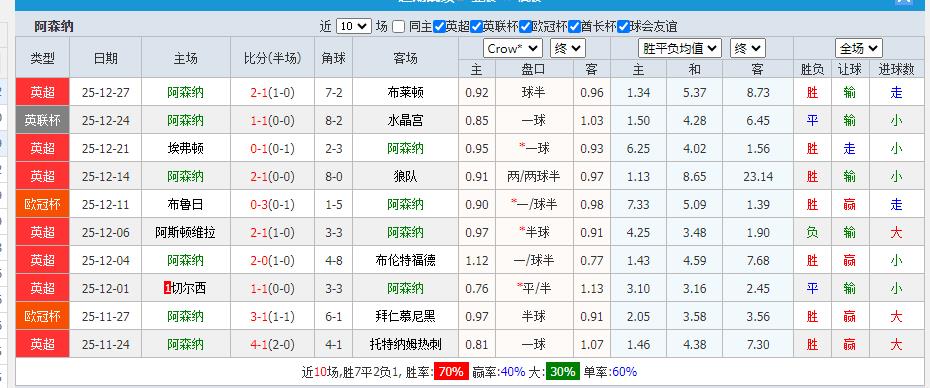Image resolution: width=930 pixels, height=388 pixels.
Task: Open the 终 dropdown next to Crow*
Action: (x=568, y=48)
